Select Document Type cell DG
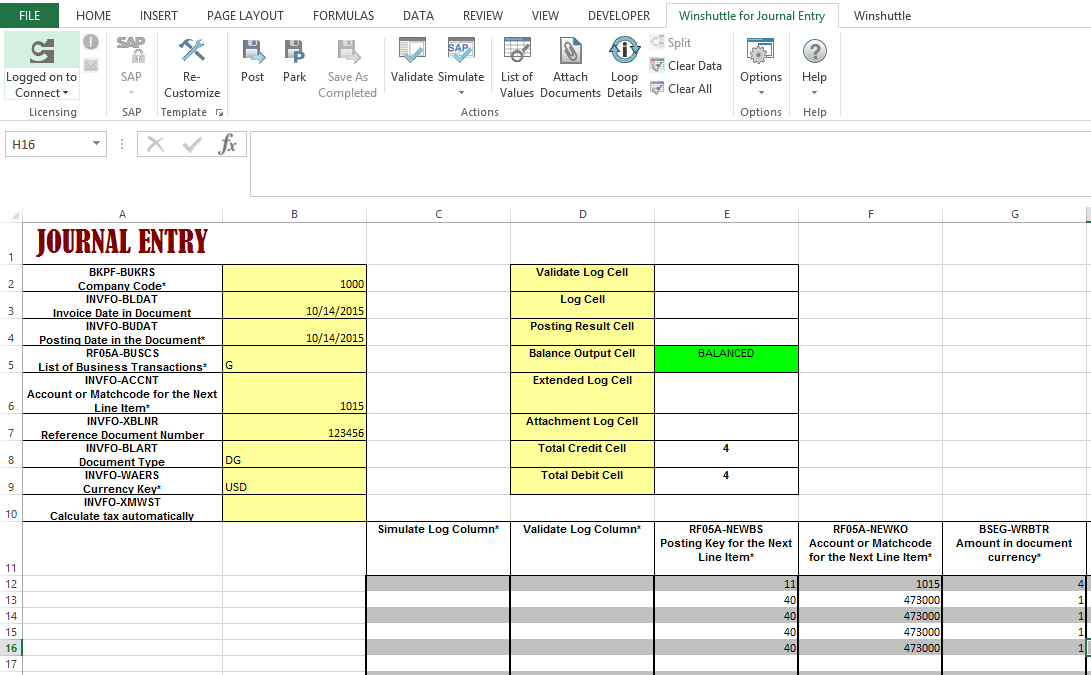 [x=294, y=454]
